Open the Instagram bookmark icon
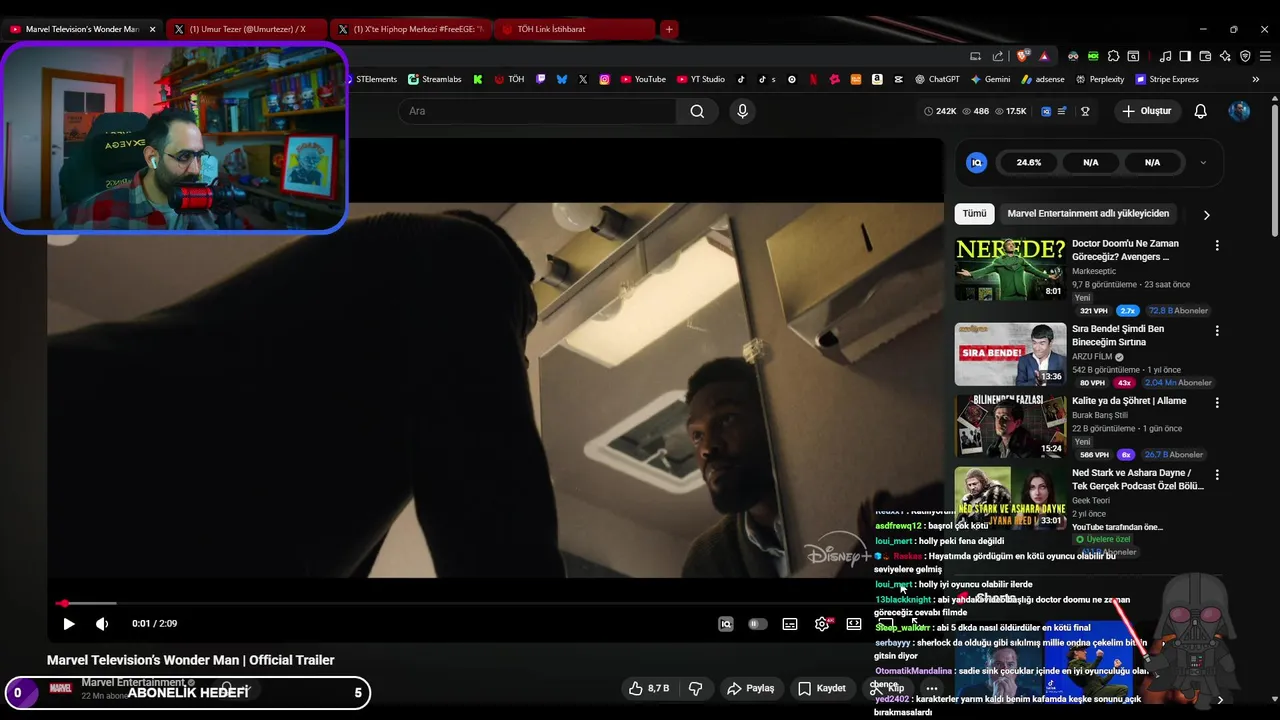Image resolution: width=1280 pixels, height=720 pixels. (605, 79)
